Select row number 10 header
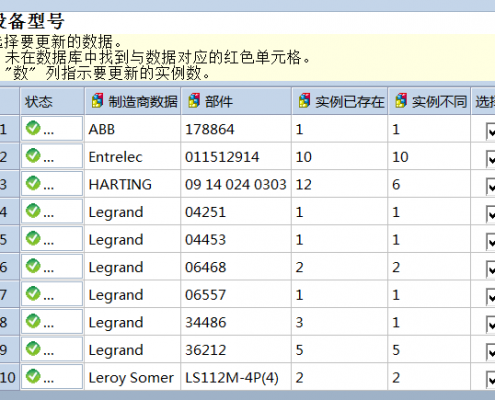Screen dimensions: 495x400 click(x=9, y=377)
